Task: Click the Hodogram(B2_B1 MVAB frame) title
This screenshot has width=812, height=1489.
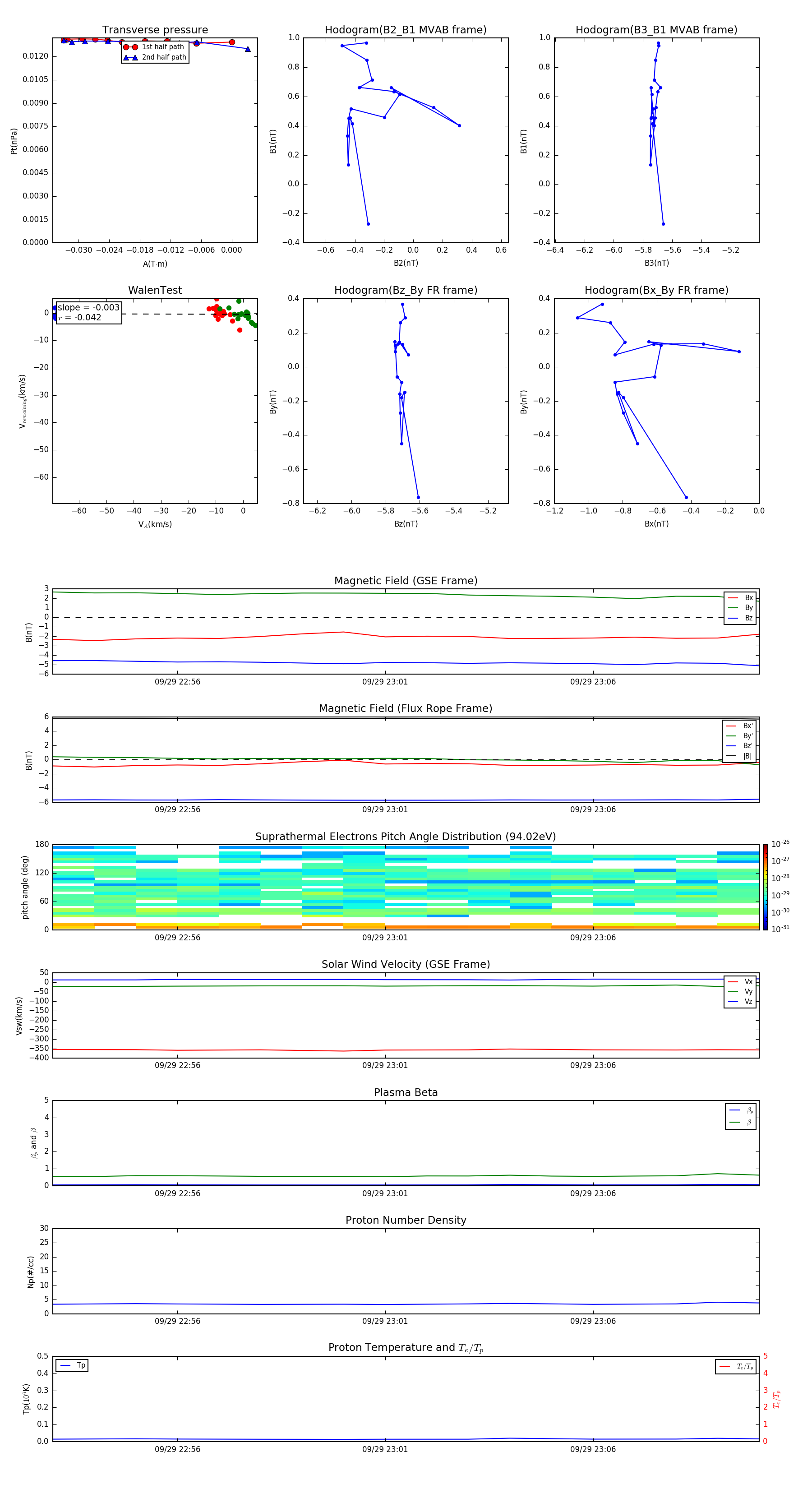Action: pos(405,30)
